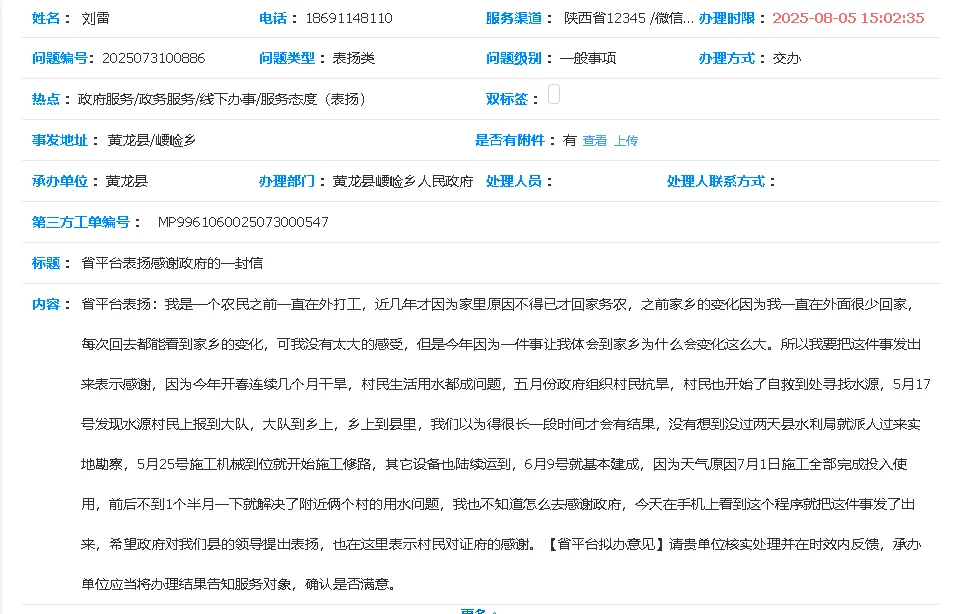Select phone number 18691148110

(x=349, y=18)
